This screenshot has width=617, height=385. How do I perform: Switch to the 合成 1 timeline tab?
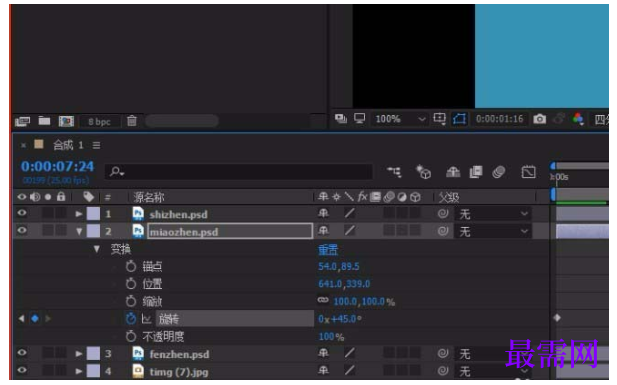point(68,145)
